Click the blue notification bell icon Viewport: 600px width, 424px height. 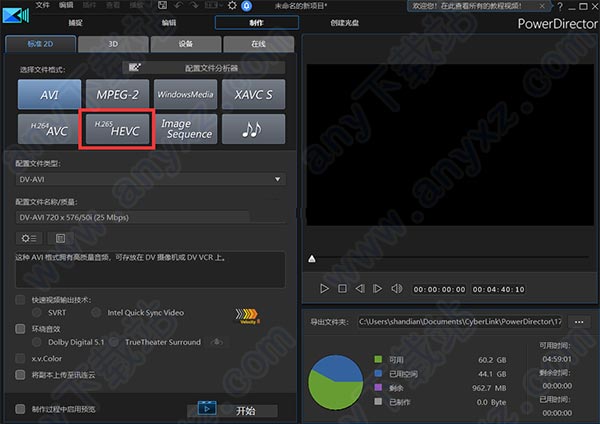coord(247,5)
